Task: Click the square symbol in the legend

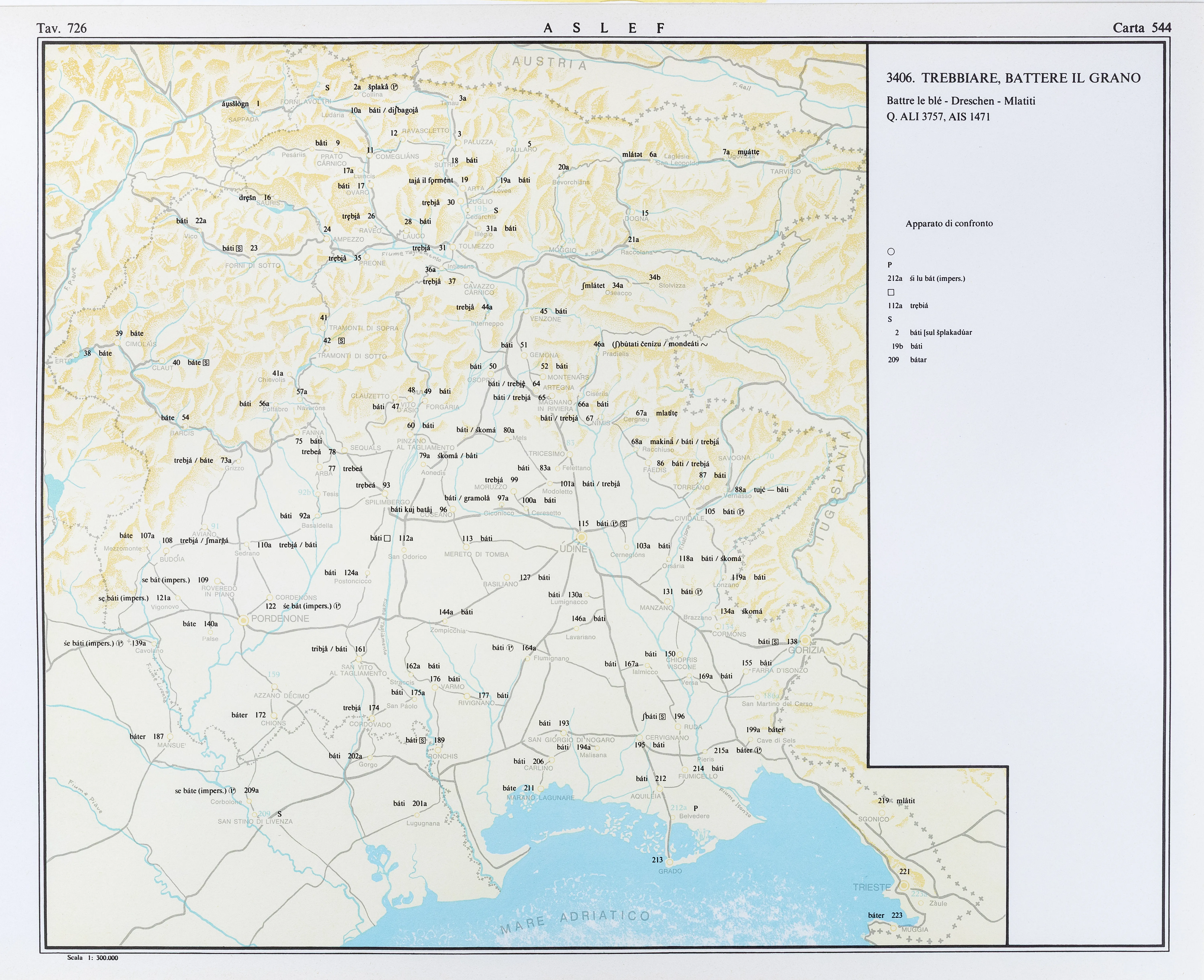Action: click(891, 292)
